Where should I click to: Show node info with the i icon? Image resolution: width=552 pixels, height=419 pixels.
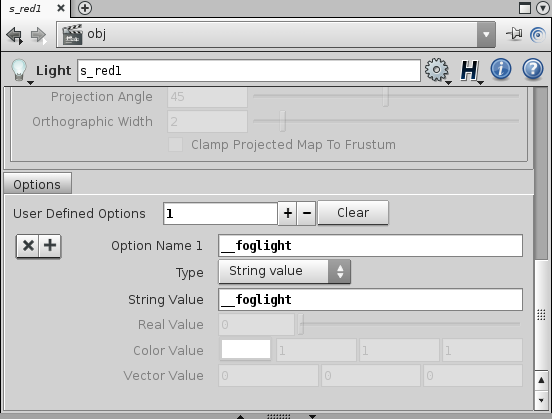click(x=501, y=69)
